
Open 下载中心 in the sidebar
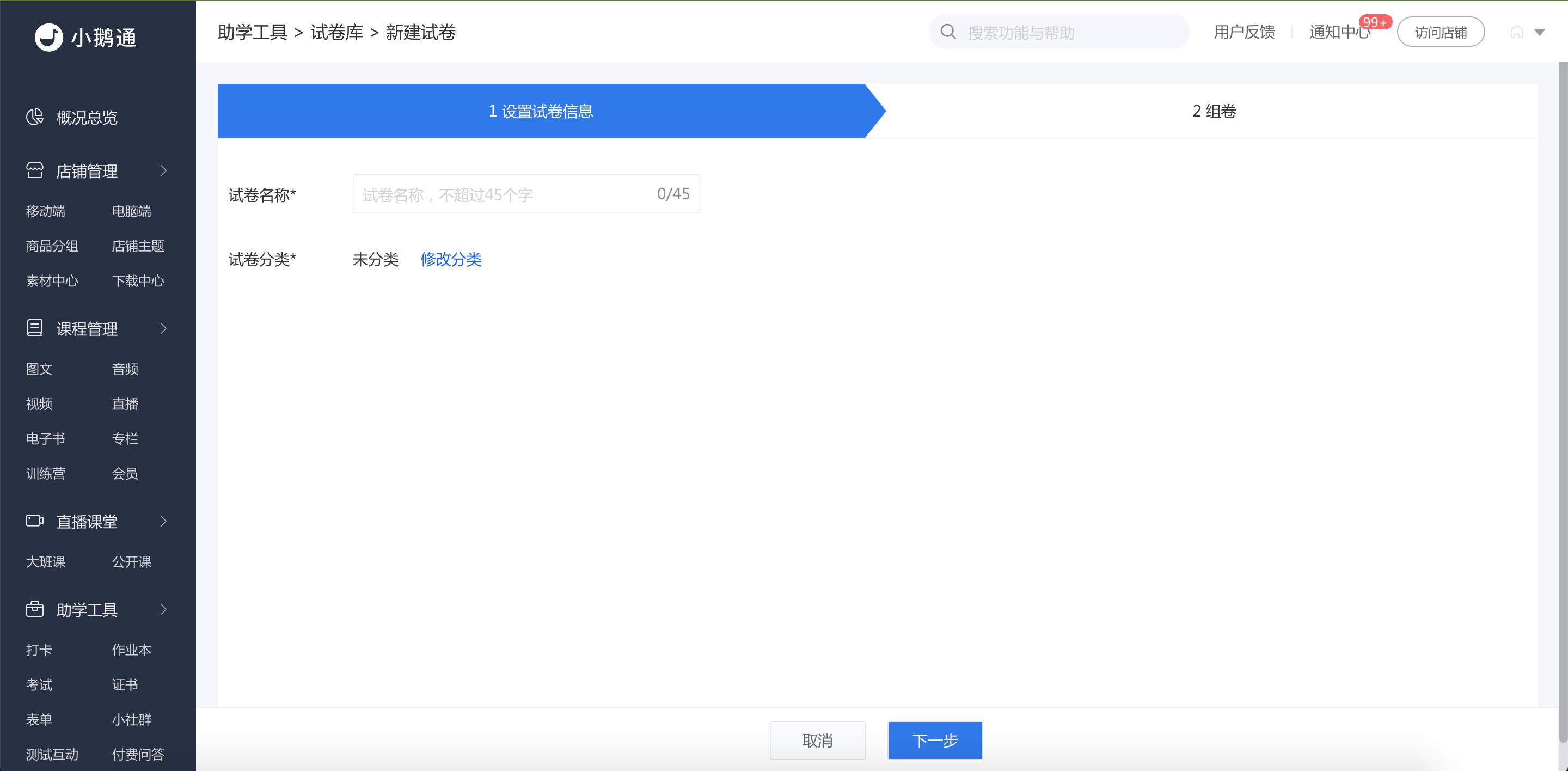pos(138,280)
